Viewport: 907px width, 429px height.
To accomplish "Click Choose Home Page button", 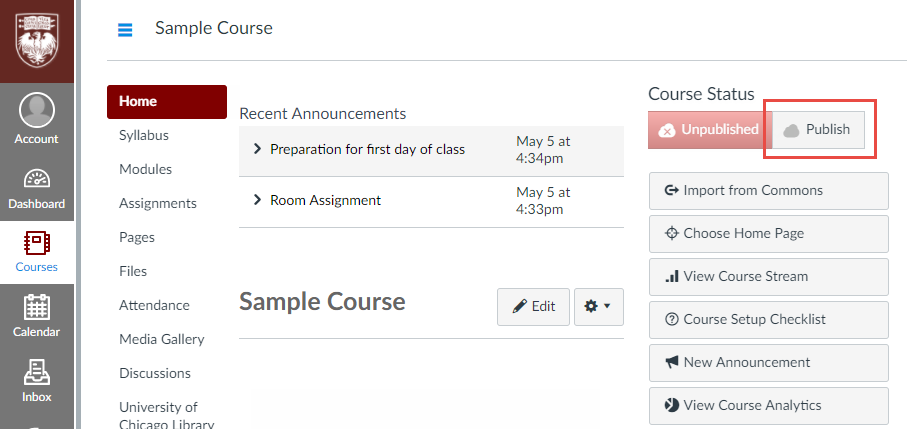I will (768, 233).
